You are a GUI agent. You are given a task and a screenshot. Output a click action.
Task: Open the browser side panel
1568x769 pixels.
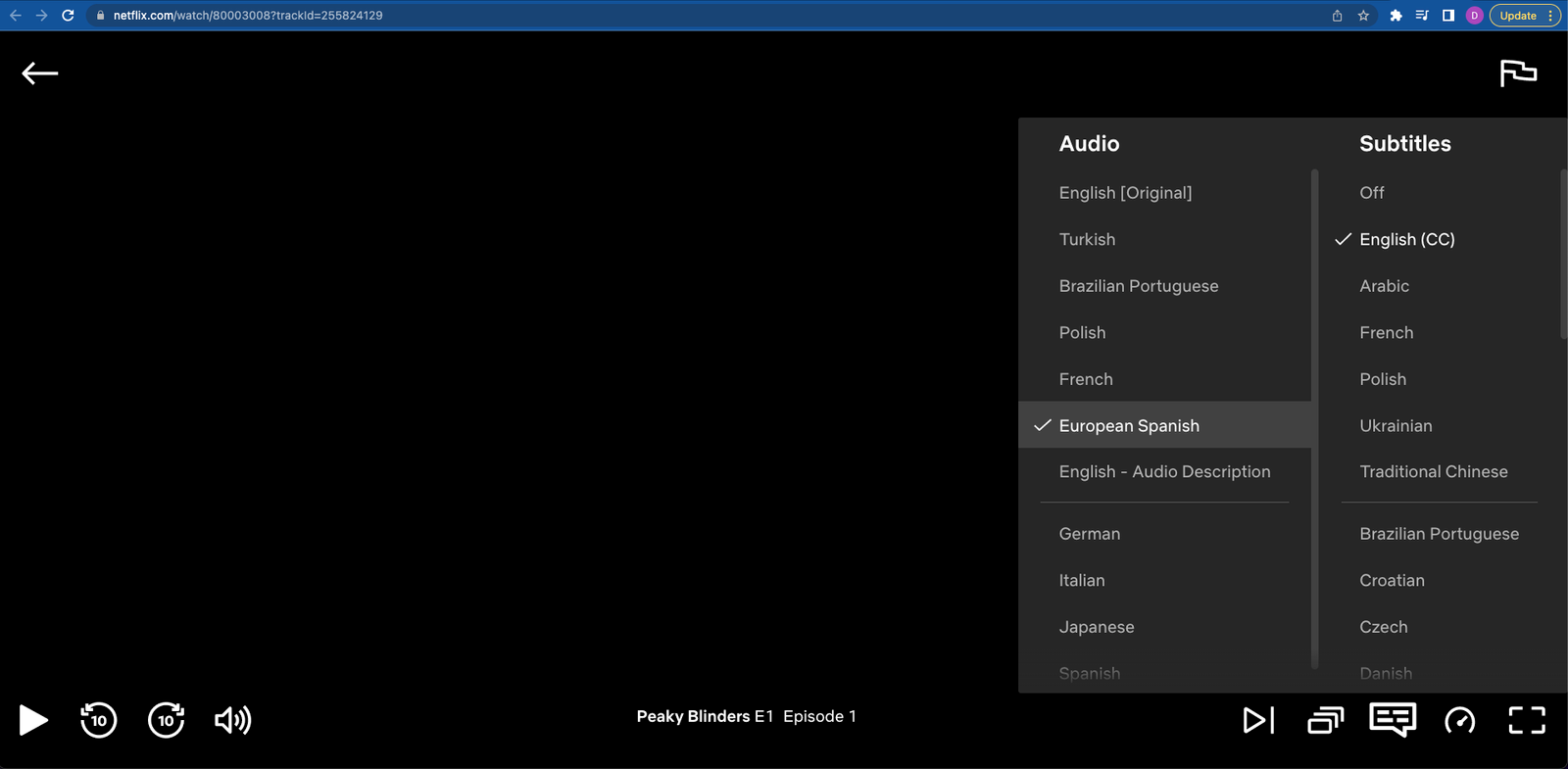[x=1448, y=16]
